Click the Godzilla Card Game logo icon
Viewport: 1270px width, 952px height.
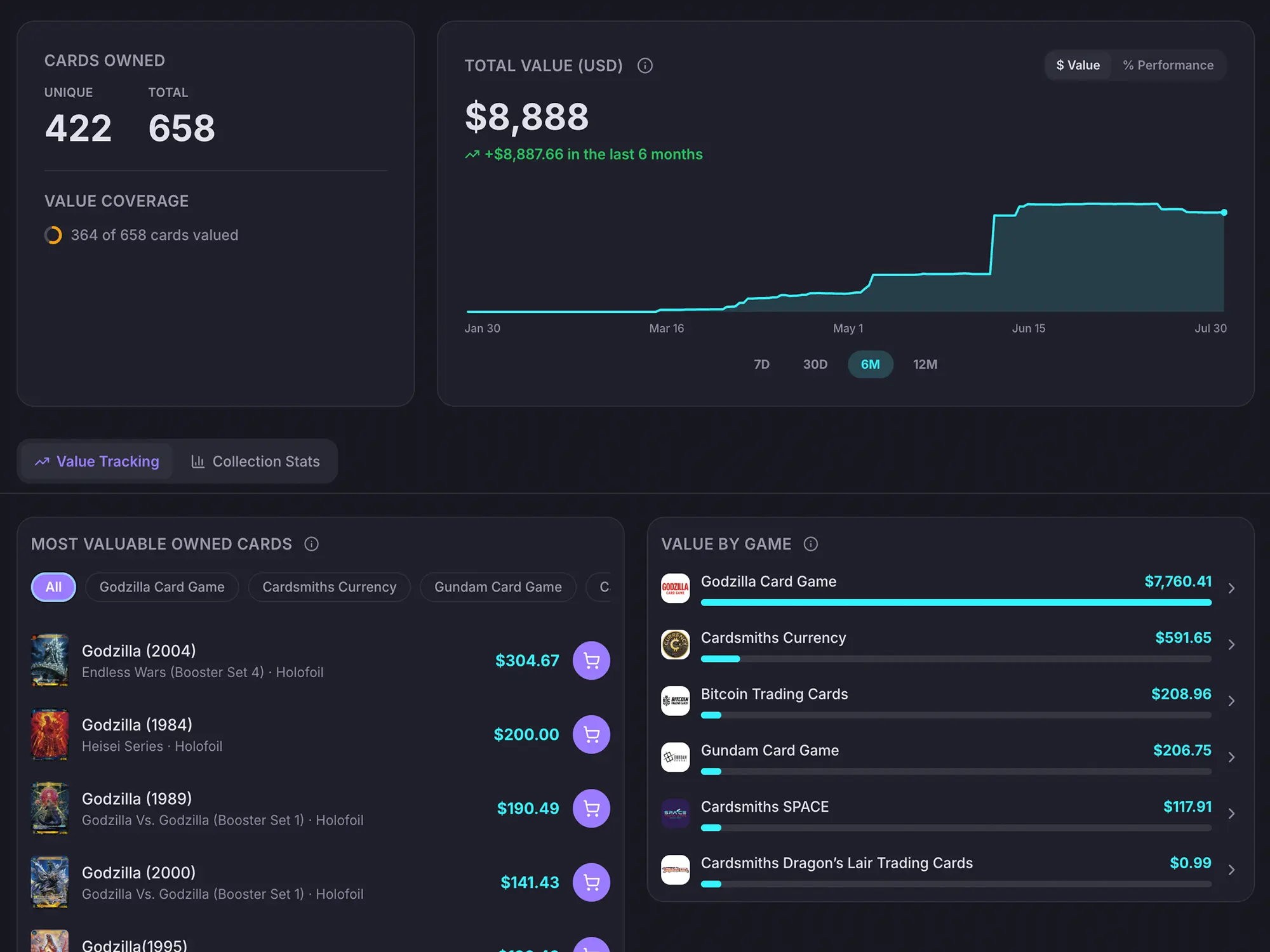tap(675, 588)
